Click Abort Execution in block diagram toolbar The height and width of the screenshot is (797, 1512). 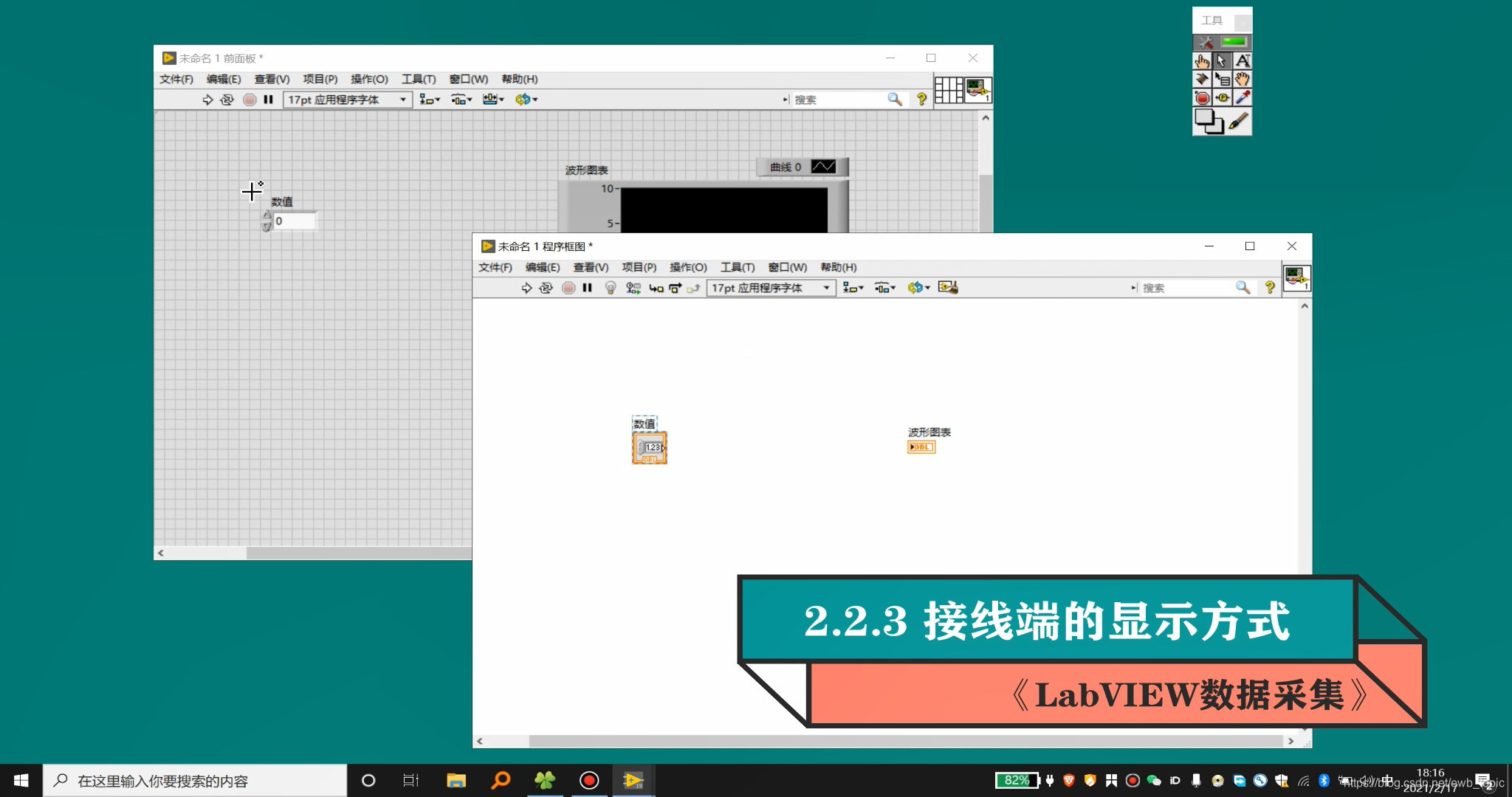568,288
